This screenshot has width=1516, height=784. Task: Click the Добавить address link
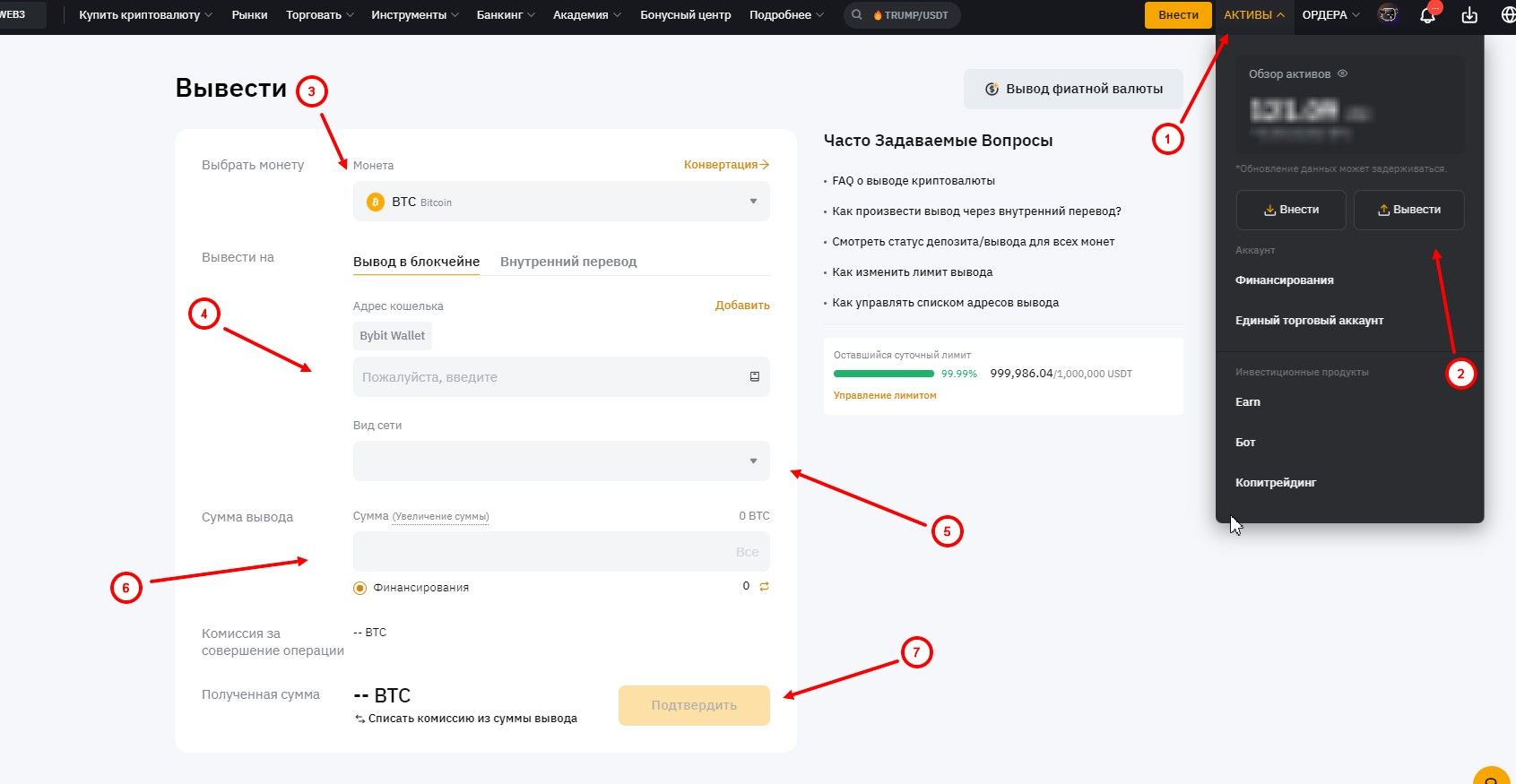[x=742, y=306]
